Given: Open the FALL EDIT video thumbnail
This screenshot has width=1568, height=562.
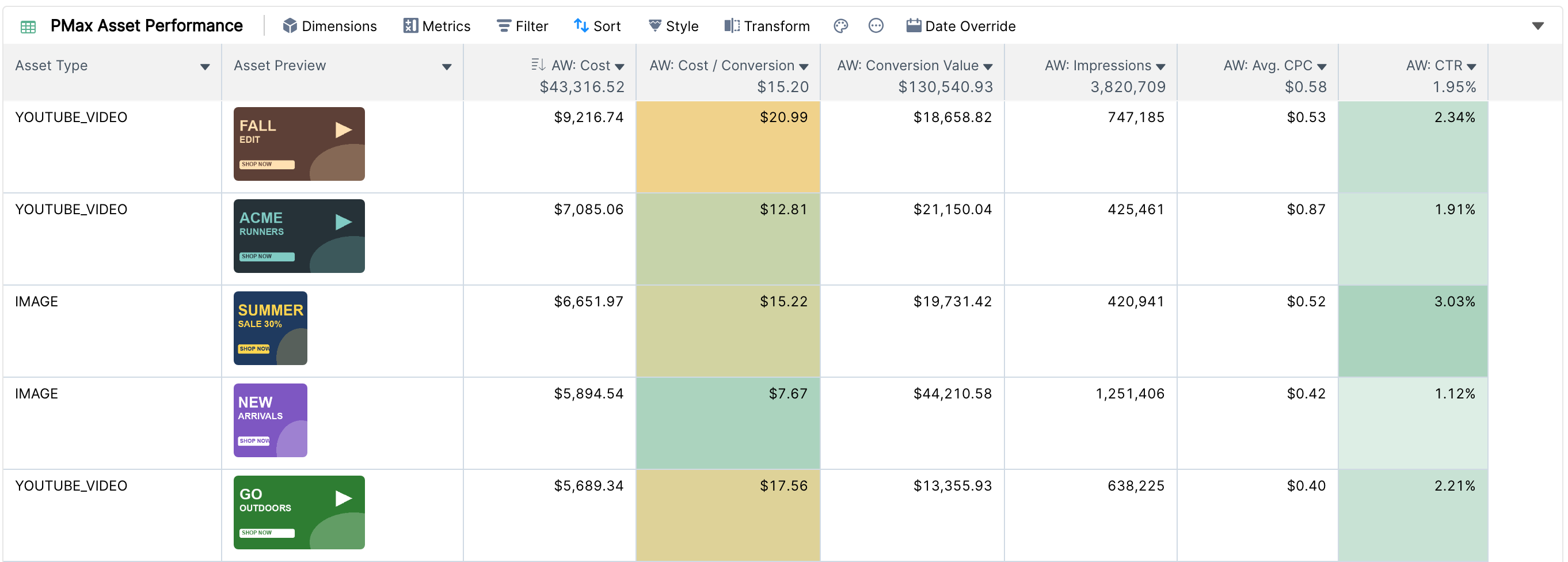Looking at the screenshot, I should pyautogui.click(x=299, y=144).
